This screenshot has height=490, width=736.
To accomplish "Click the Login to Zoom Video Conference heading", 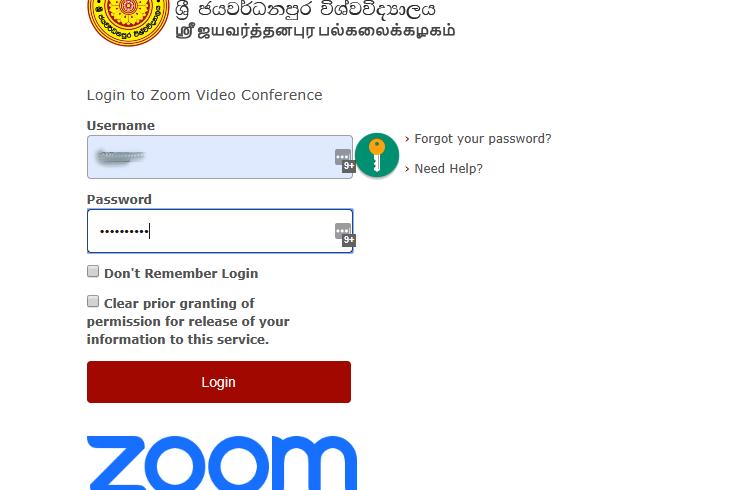I will point(205,95).
